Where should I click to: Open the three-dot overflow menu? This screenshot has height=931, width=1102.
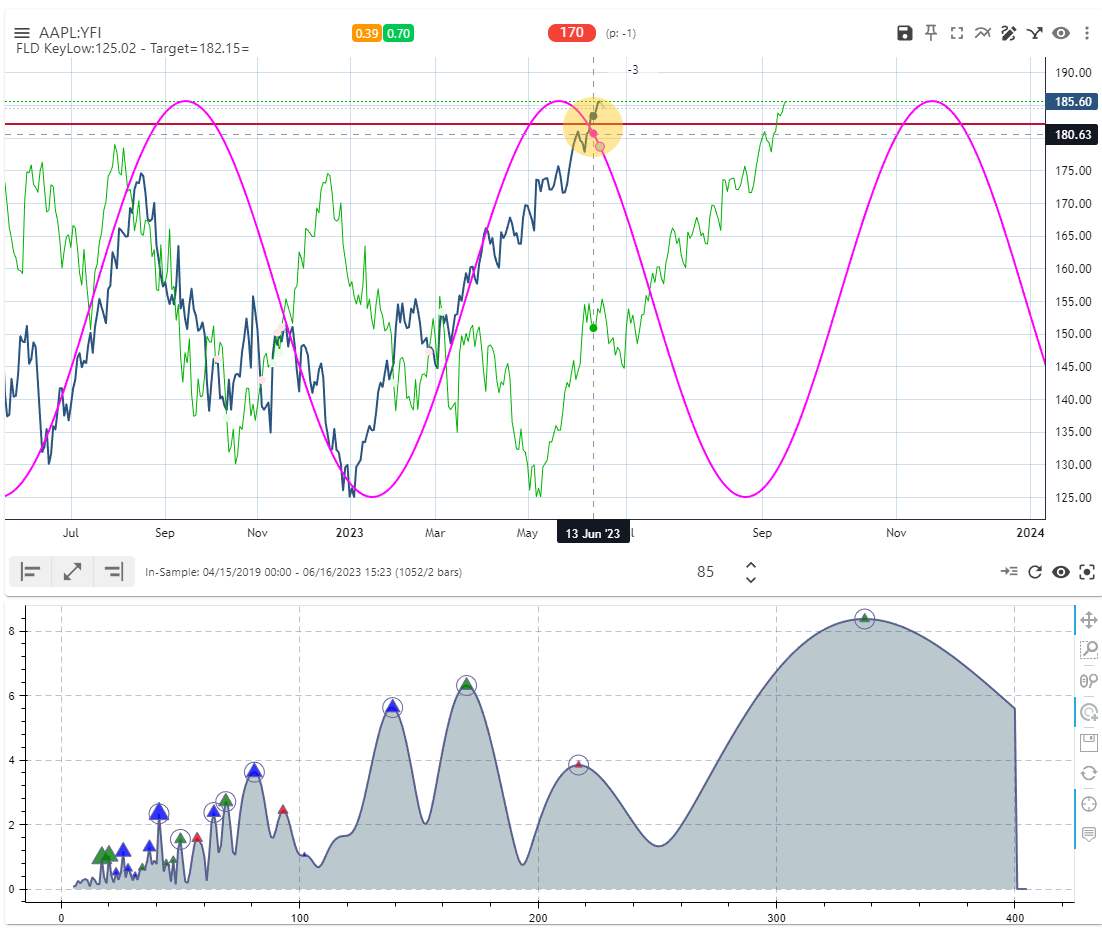[1088, 32]
